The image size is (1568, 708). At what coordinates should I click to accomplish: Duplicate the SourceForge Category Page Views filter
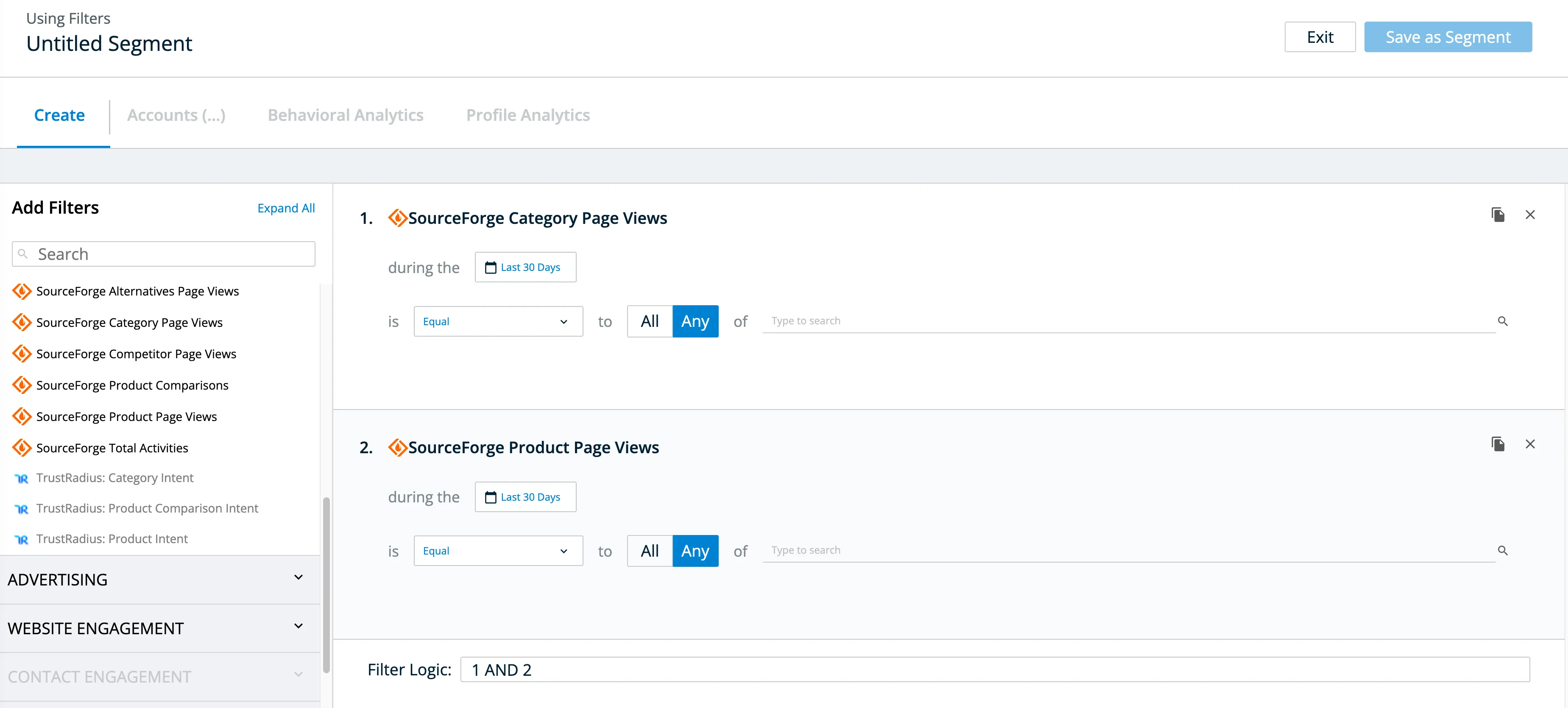coord(1498,215)
